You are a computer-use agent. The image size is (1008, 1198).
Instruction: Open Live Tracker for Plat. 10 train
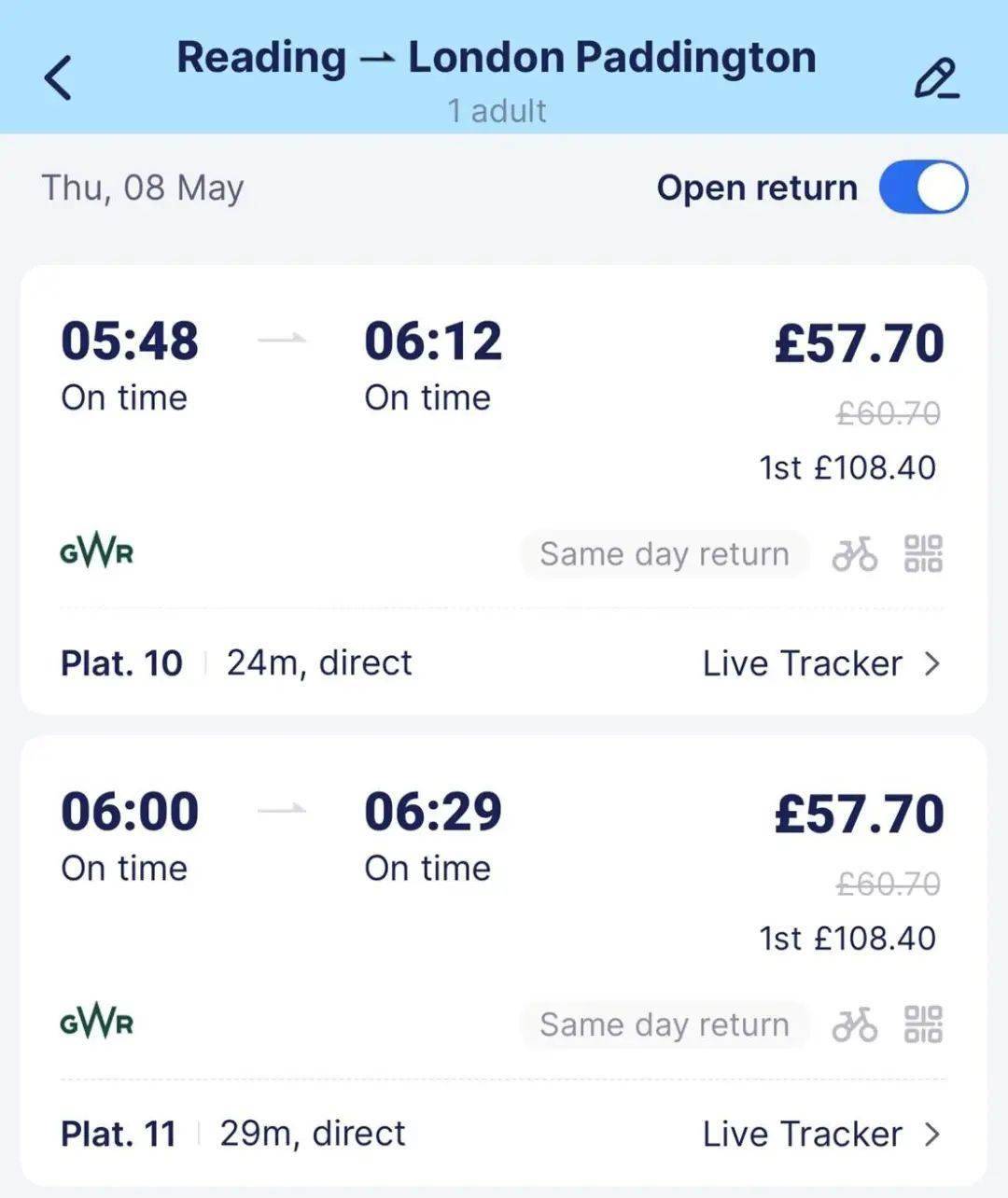pos(822,663)
